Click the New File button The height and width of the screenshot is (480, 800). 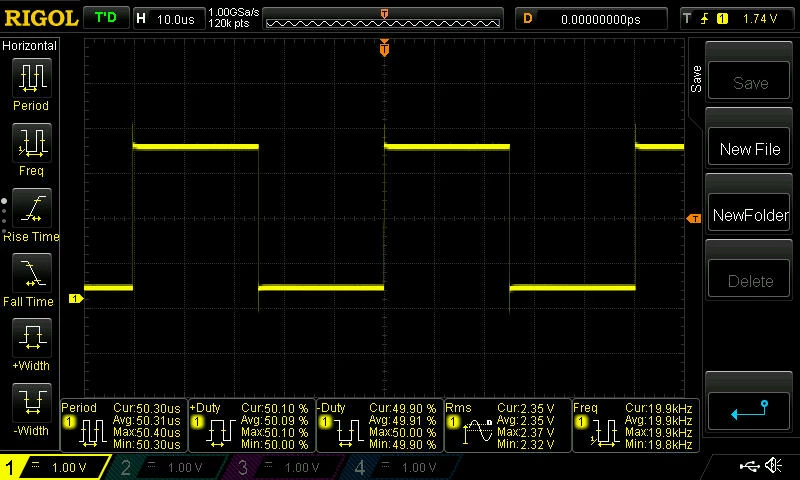749,148
